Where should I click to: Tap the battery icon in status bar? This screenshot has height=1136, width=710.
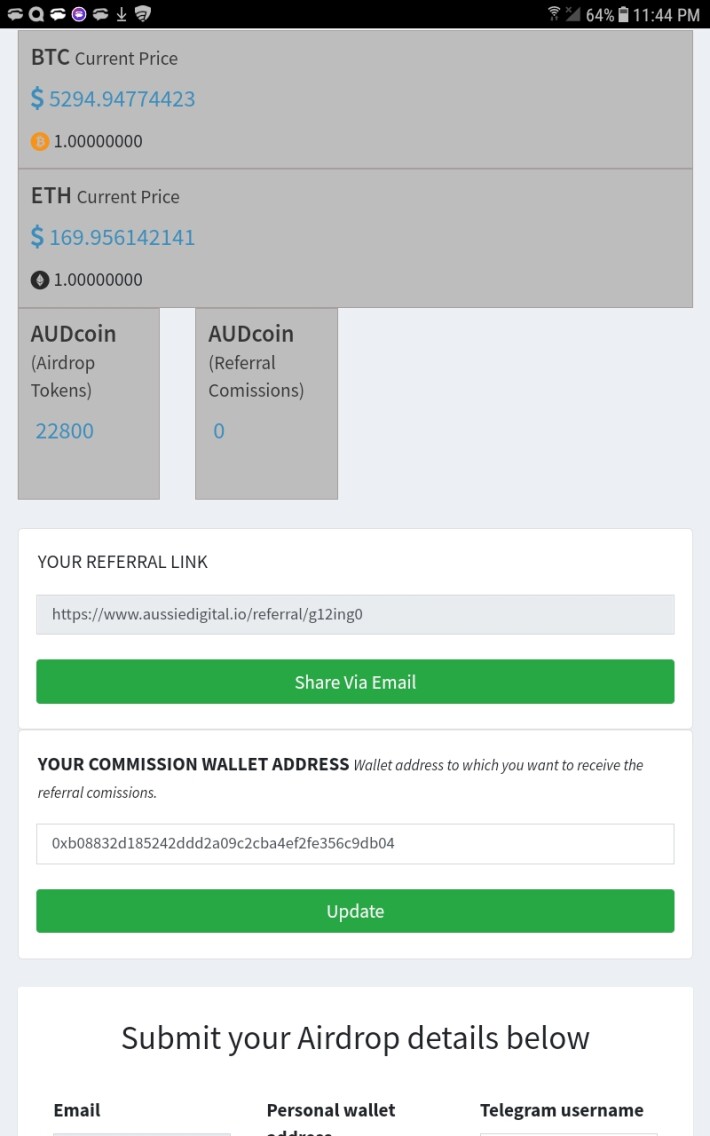(623, 14)
